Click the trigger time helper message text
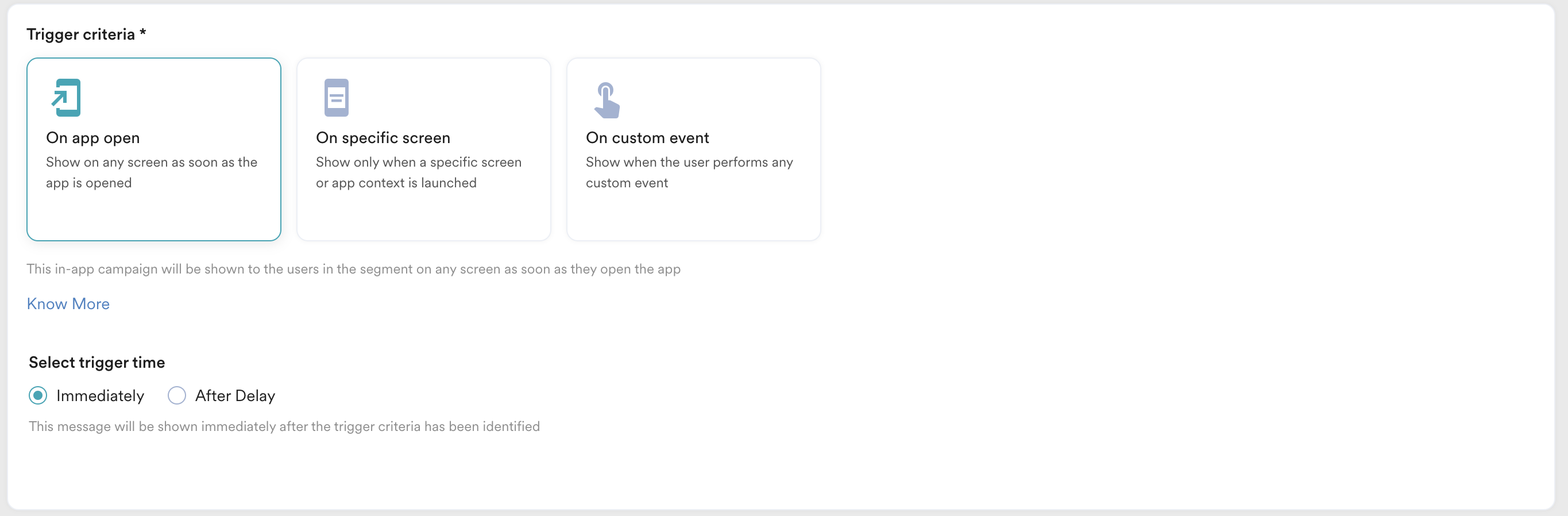 coord(284,426)
